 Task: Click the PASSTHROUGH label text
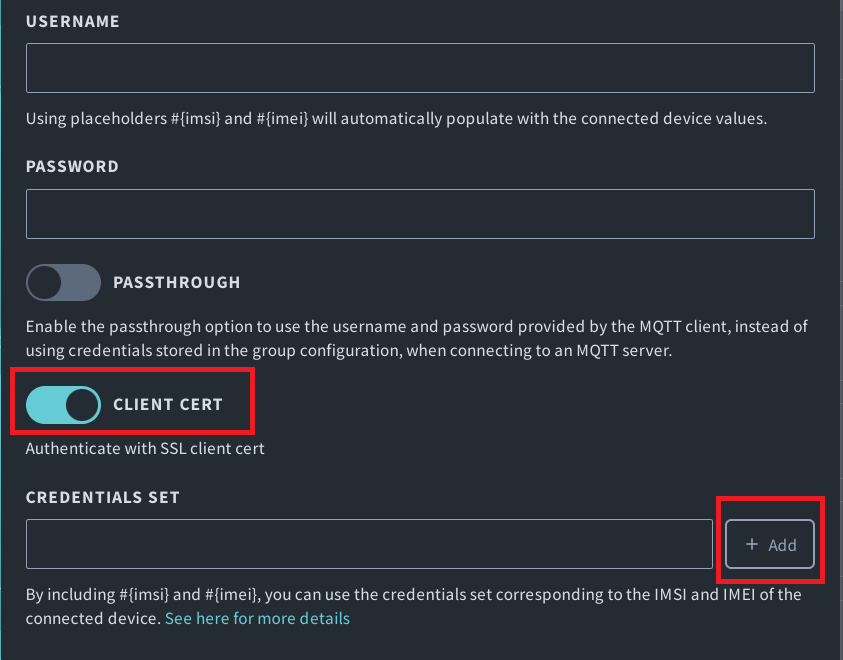coord(176,282)
